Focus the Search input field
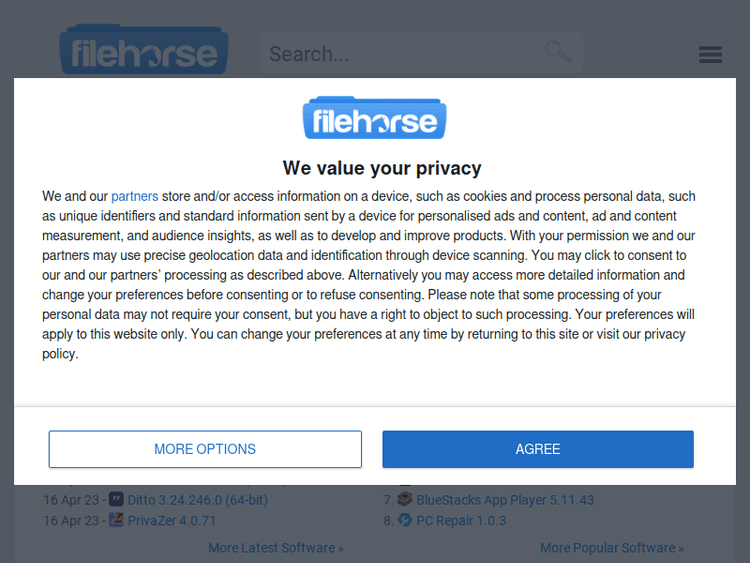Viewport: 750px width, 563px height. click(x=400, y=54)
